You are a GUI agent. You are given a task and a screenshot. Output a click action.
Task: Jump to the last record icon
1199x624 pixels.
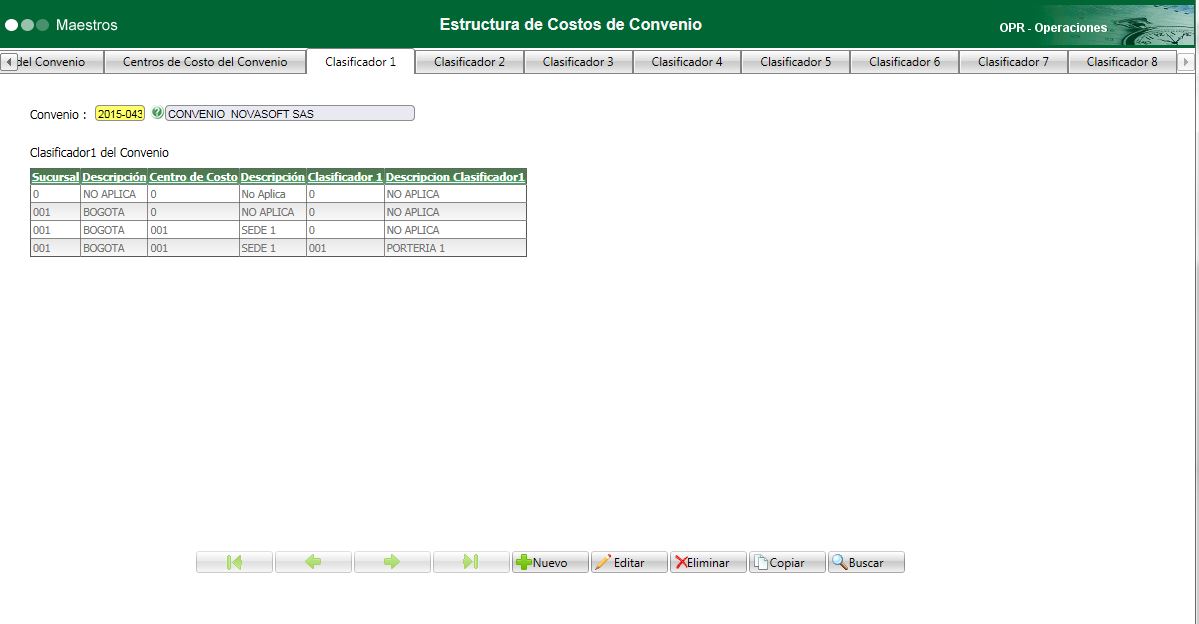(470, 561)
